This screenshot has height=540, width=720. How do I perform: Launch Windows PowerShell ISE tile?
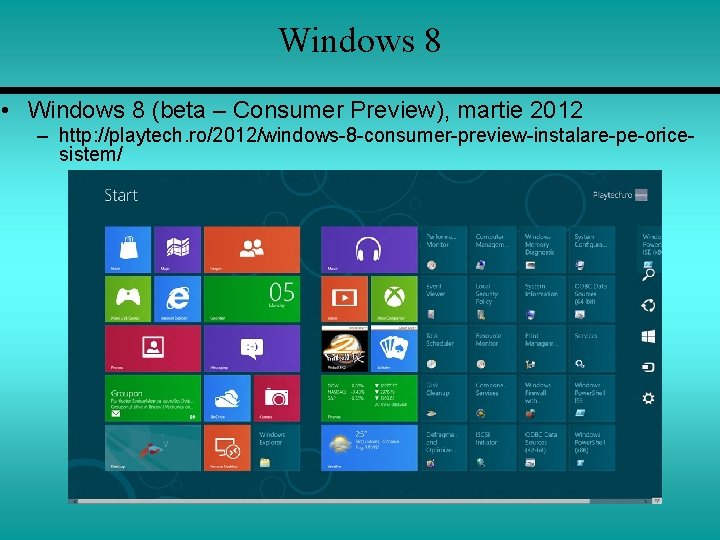point(592,398)
